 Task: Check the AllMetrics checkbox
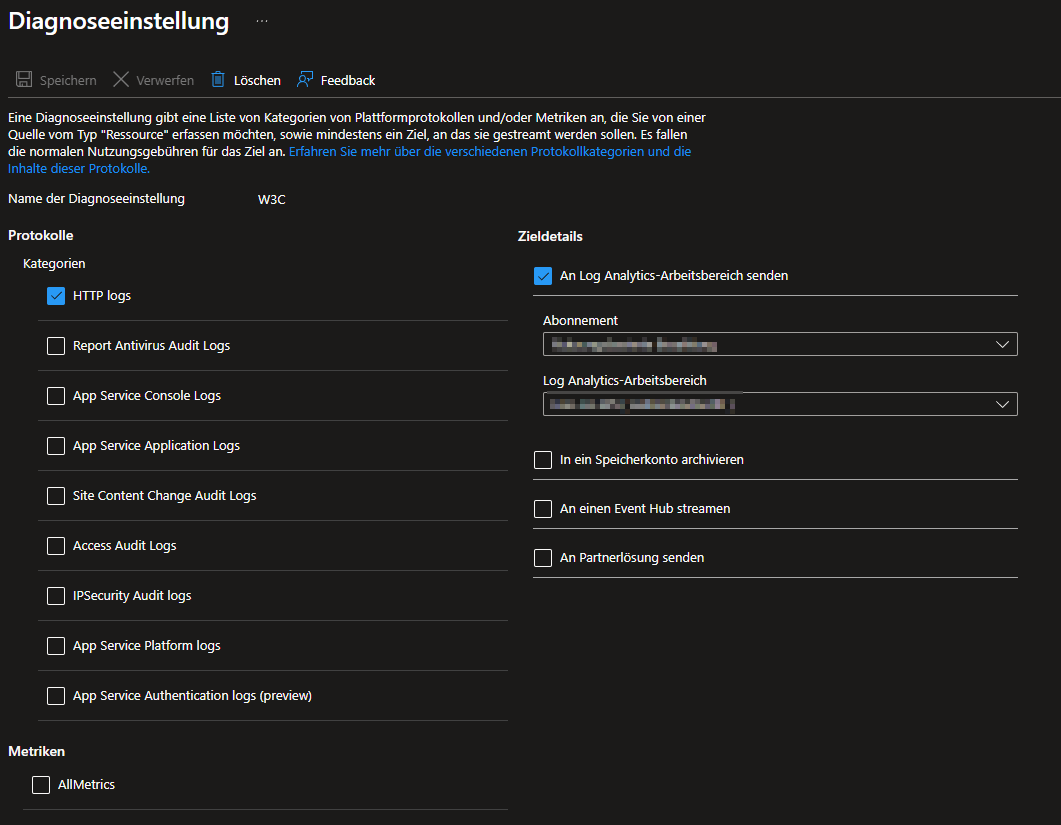click(41, 785)
